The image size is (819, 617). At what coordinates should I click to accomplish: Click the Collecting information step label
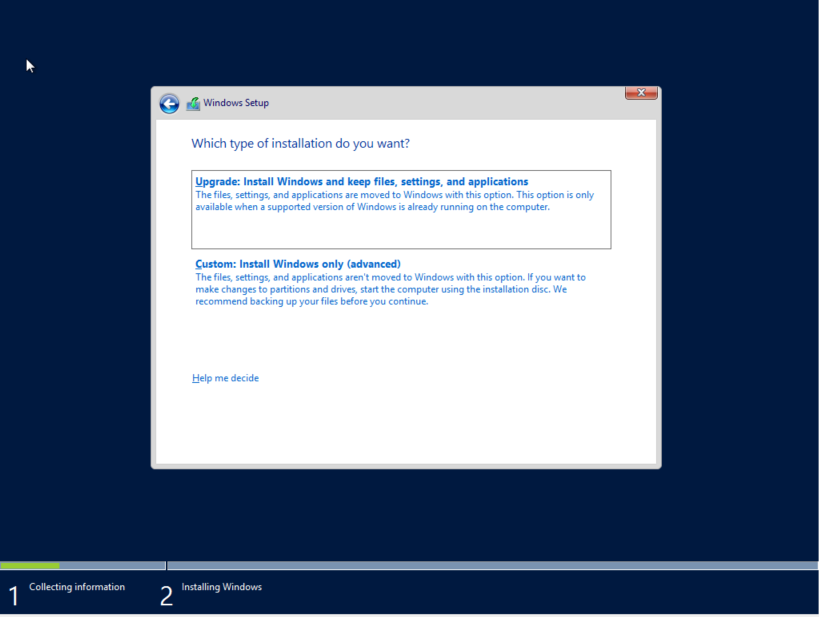pos(79,587)
